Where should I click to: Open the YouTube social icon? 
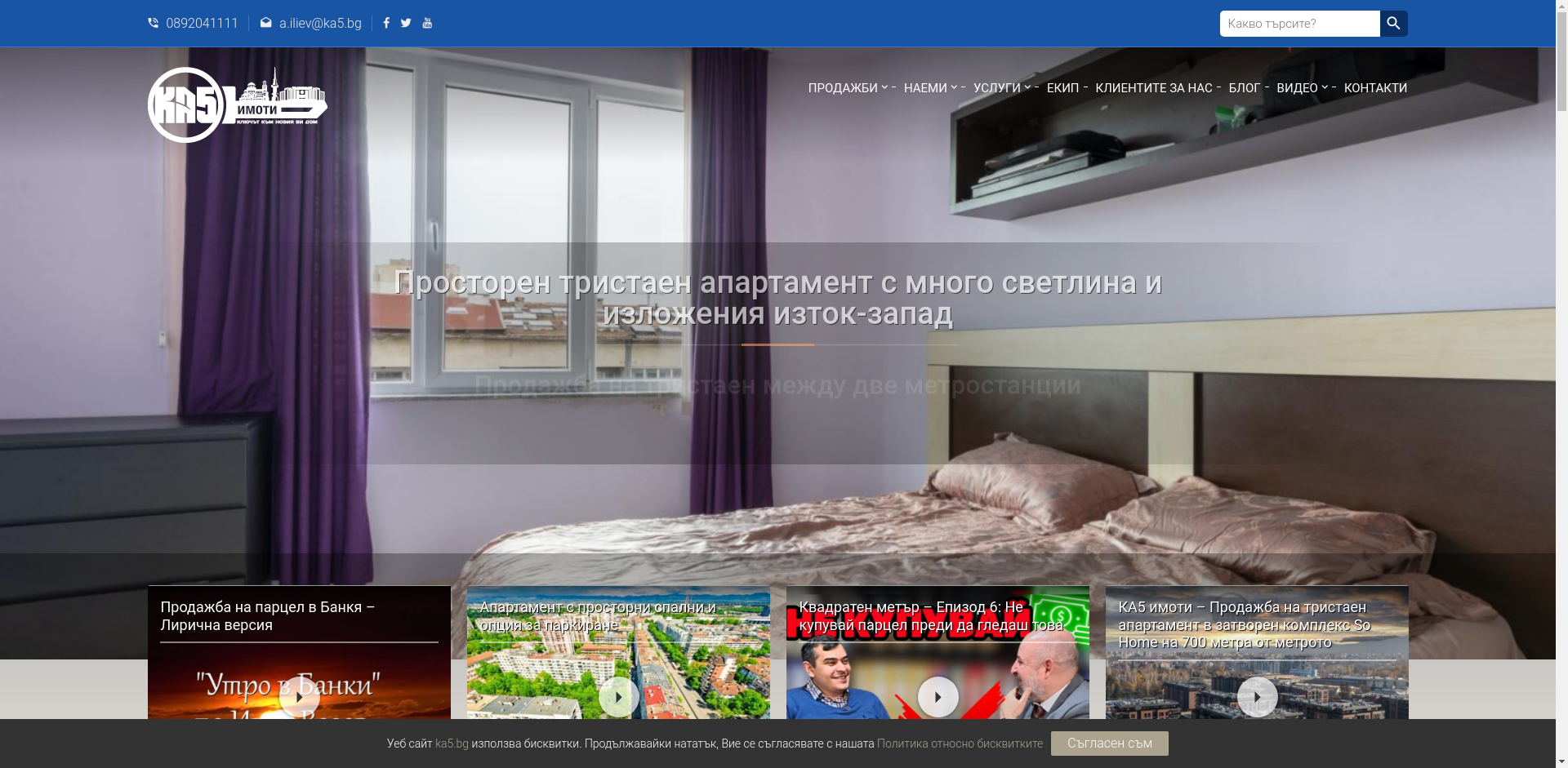pyautogui.click(x=427, y=23)
